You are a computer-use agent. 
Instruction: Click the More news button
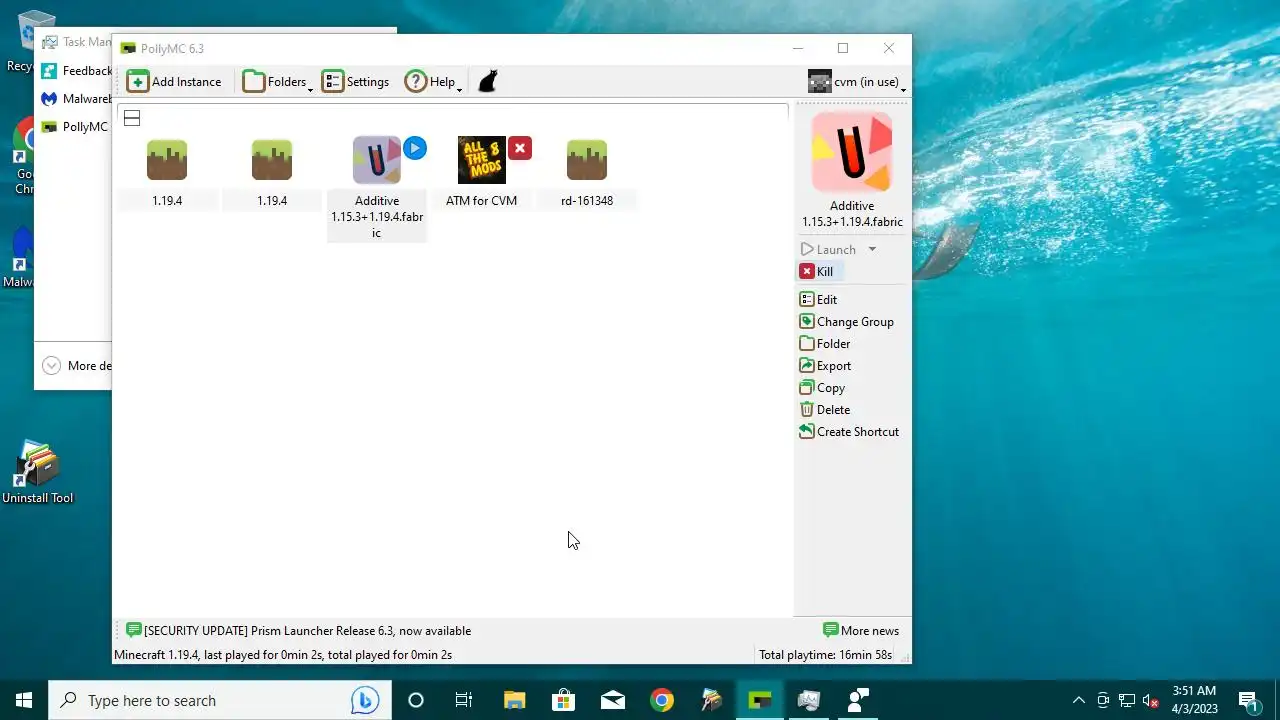point(861,630)
